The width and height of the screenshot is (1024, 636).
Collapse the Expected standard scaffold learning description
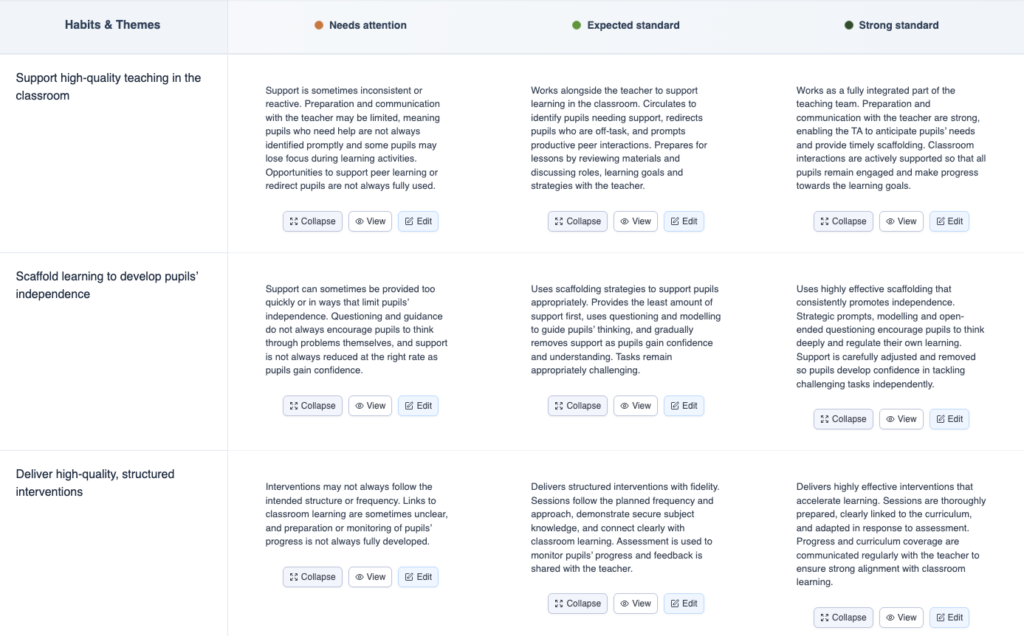pos(577,406)
